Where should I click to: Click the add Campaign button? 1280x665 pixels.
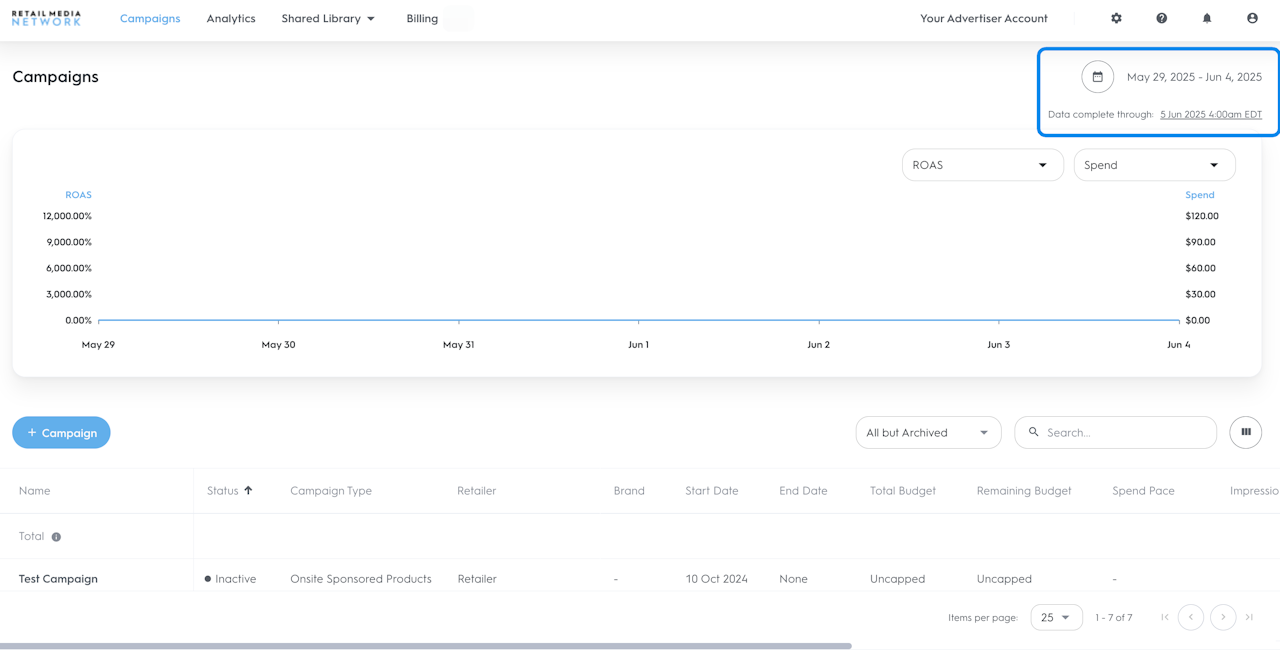(61, 432)
